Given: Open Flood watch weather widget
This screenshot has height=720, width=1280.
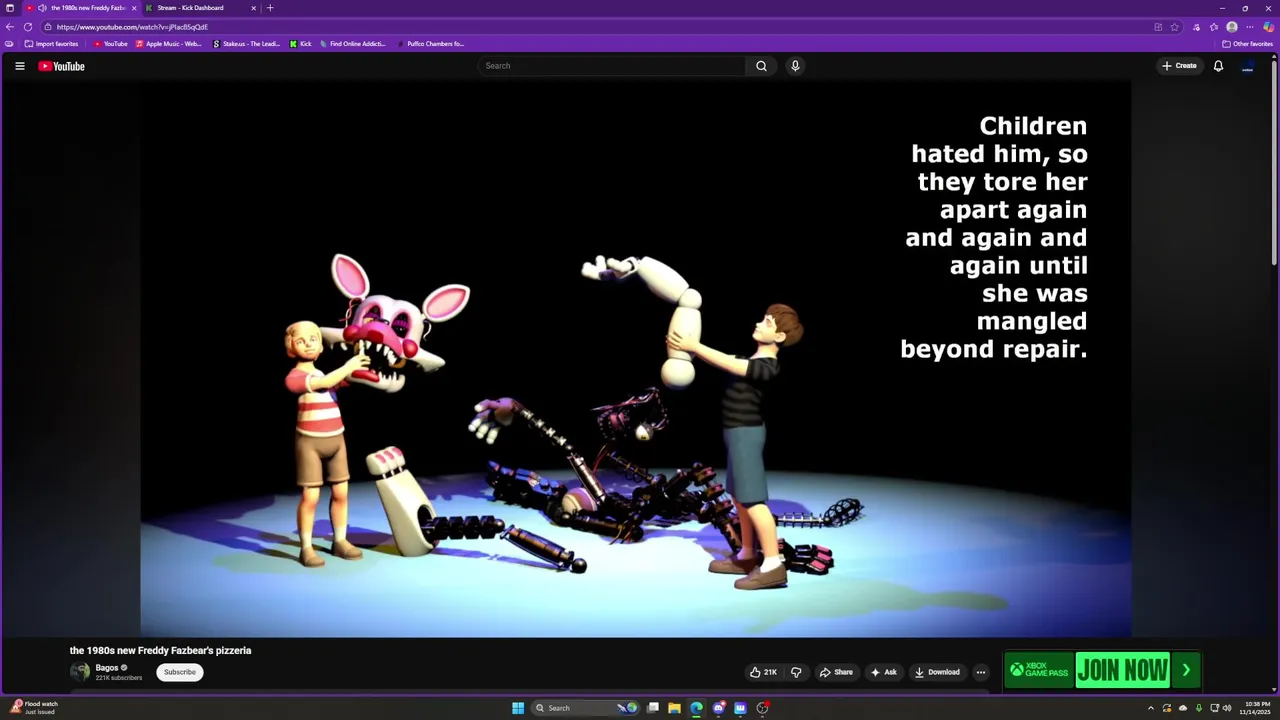Looking at the screenshot, I should click(33, 708).
